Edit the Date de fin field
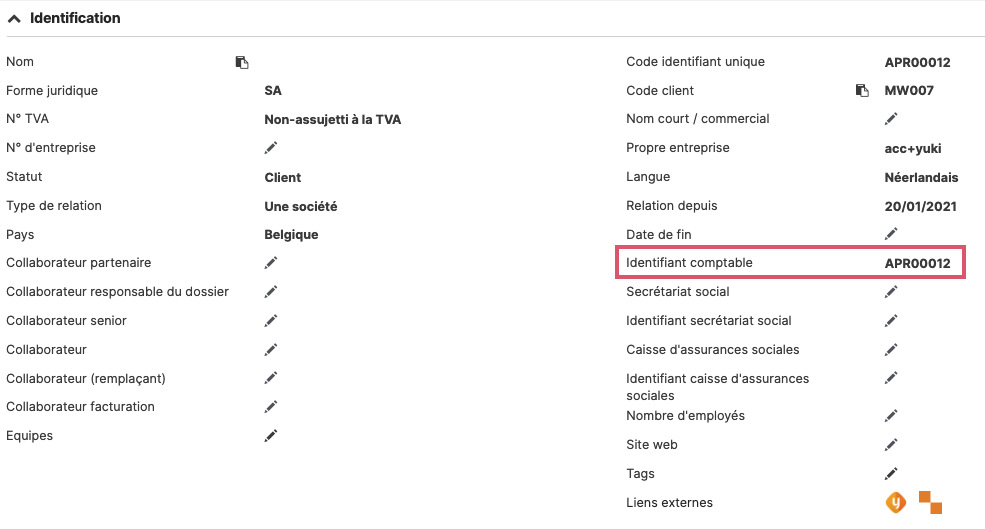 tap(891, 234)
